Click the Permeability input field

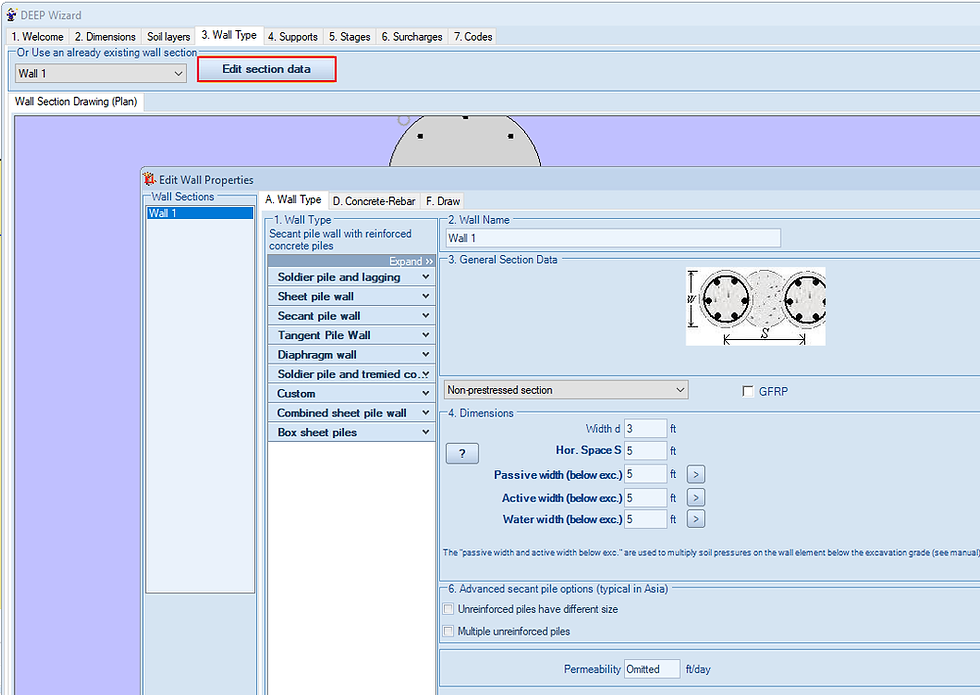click(651, 669)
